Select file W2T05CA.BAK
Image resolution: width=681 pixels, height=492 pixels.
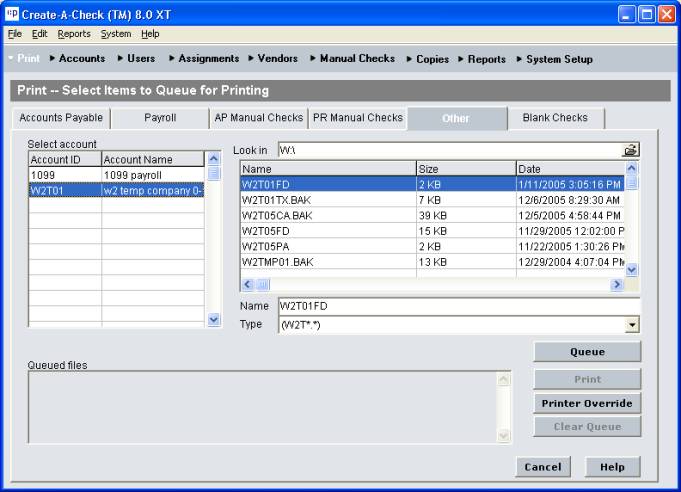432,216
